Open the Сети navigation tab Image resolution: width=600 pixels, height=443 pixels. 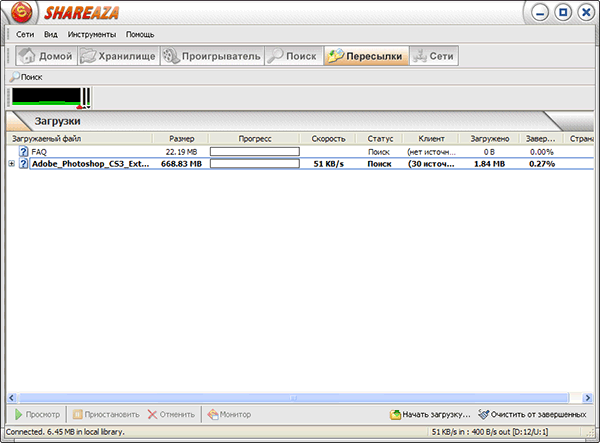(434, 56)
